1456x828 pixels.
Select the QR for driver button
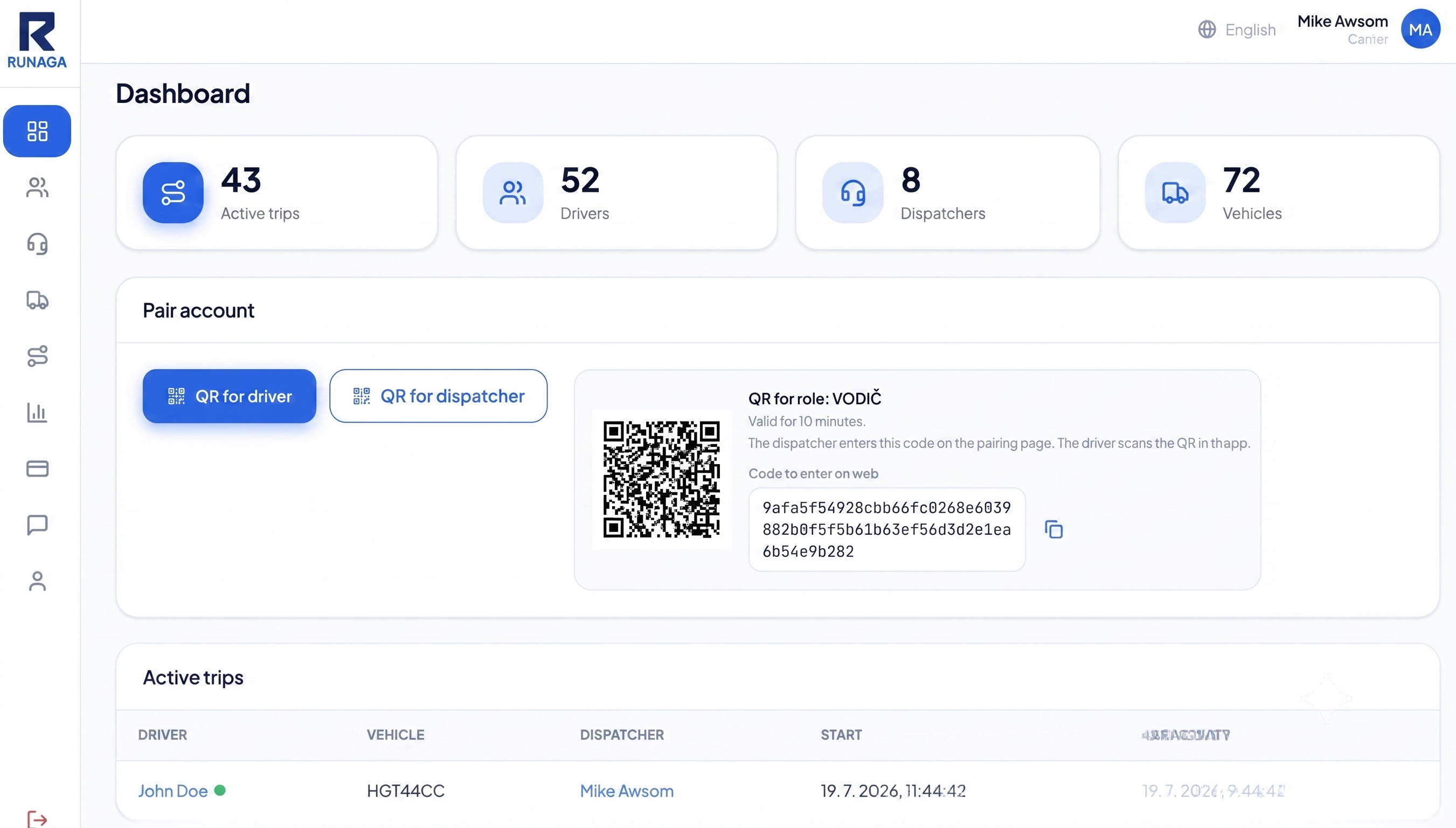tap(229, 396)
